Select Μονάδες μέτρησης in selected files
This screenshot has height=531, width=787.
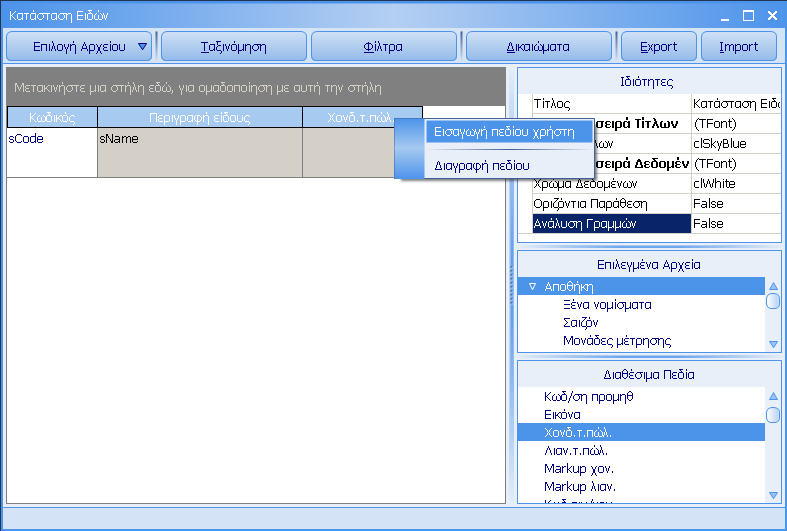617,341
